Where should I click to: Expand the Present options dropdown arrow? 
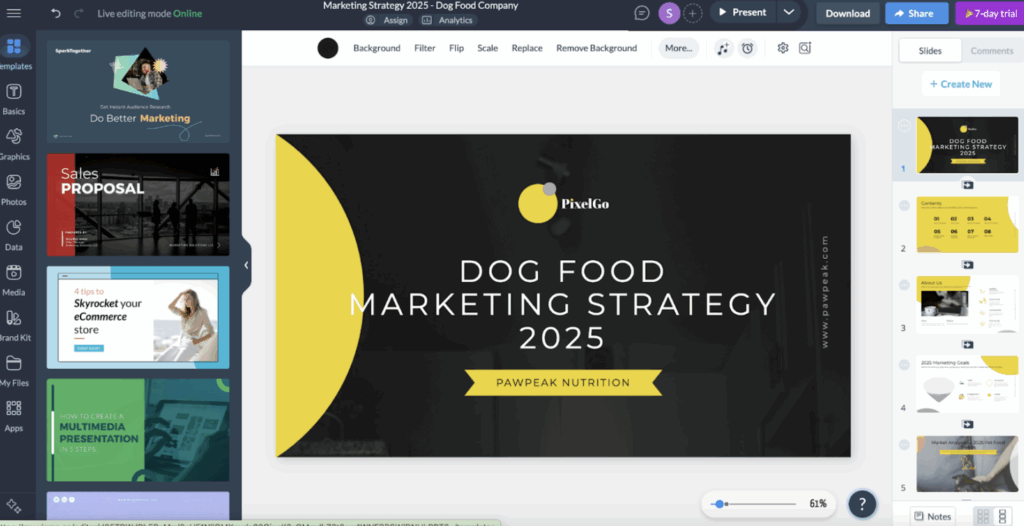pos(789,13)
